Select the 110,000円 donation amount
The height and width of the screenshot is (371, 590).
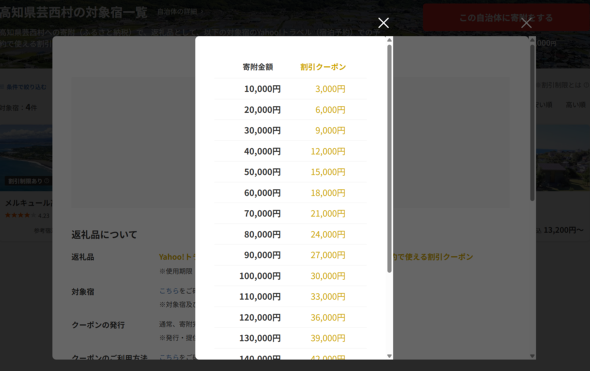(260, 297)
